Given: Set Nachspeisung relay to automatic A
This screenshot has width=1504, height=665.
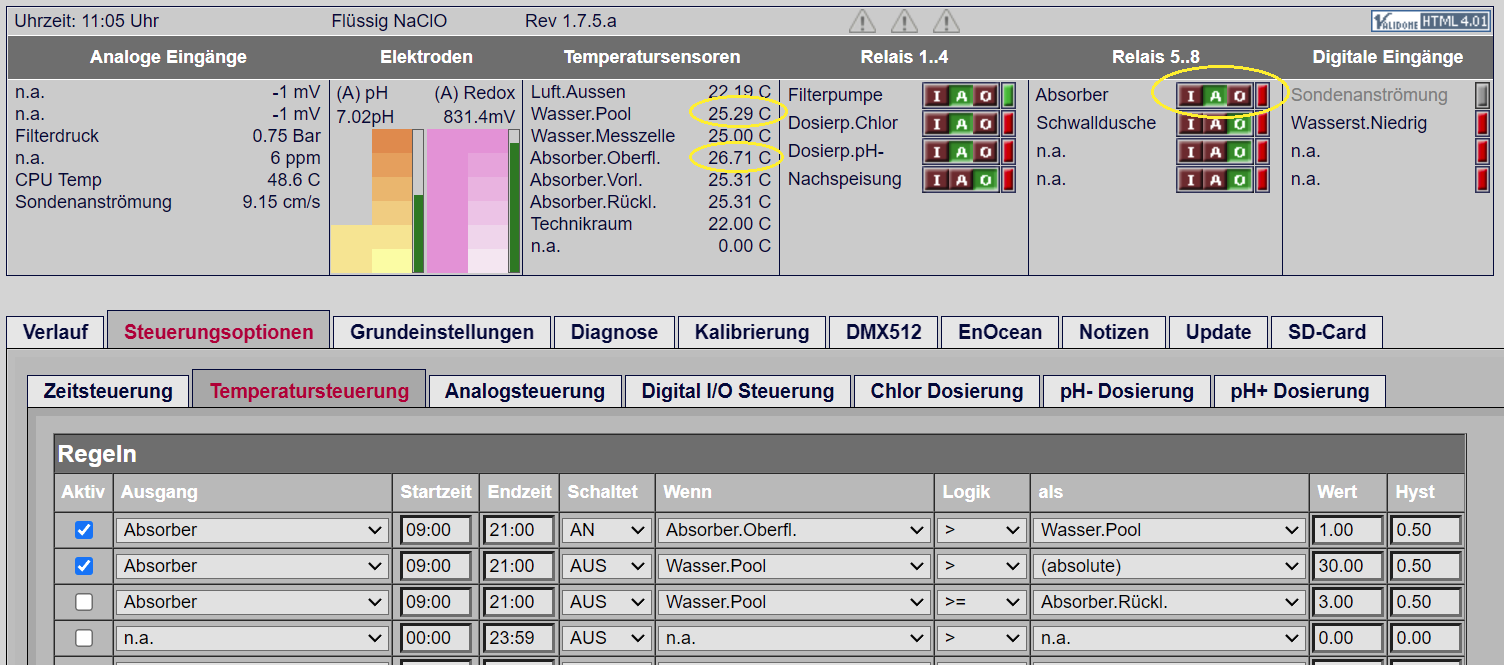Looking at the screenshot, I should click(x=961, y=179).
